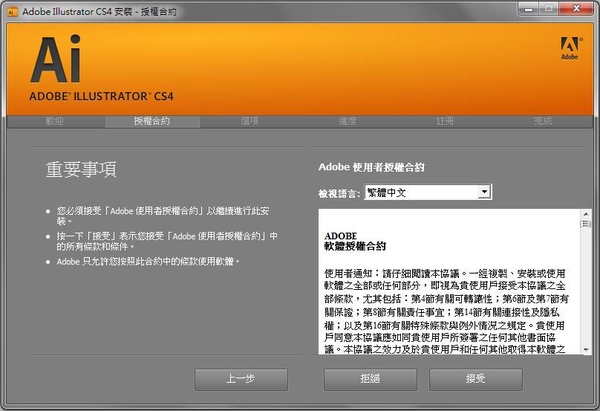Select the 選項 step tab
600x411 pixels.
pyautogui.click(x=250, y=121)
